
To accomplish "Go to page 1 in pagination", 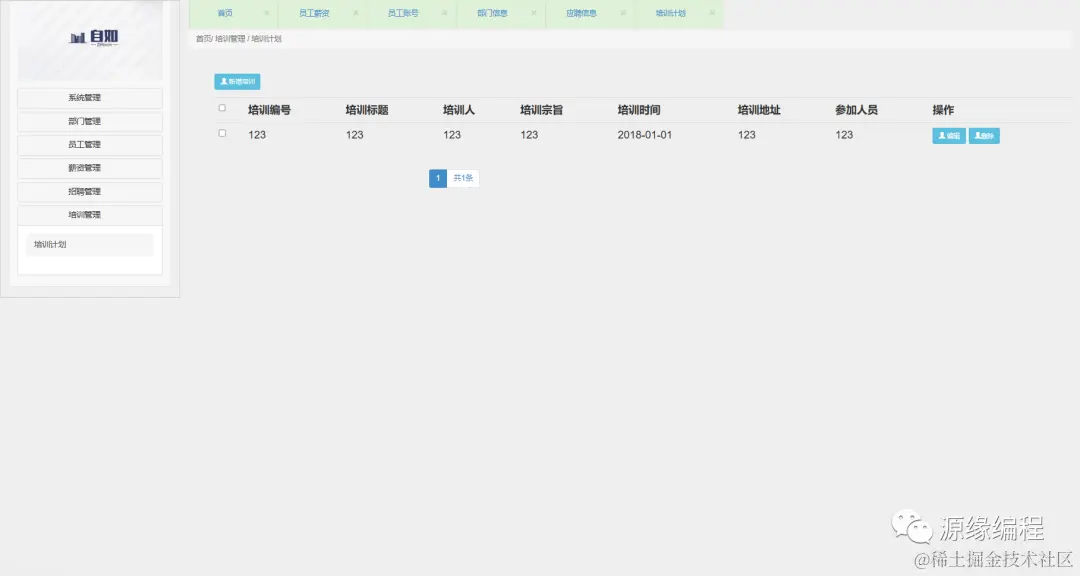I will click(x=437, y=178).
